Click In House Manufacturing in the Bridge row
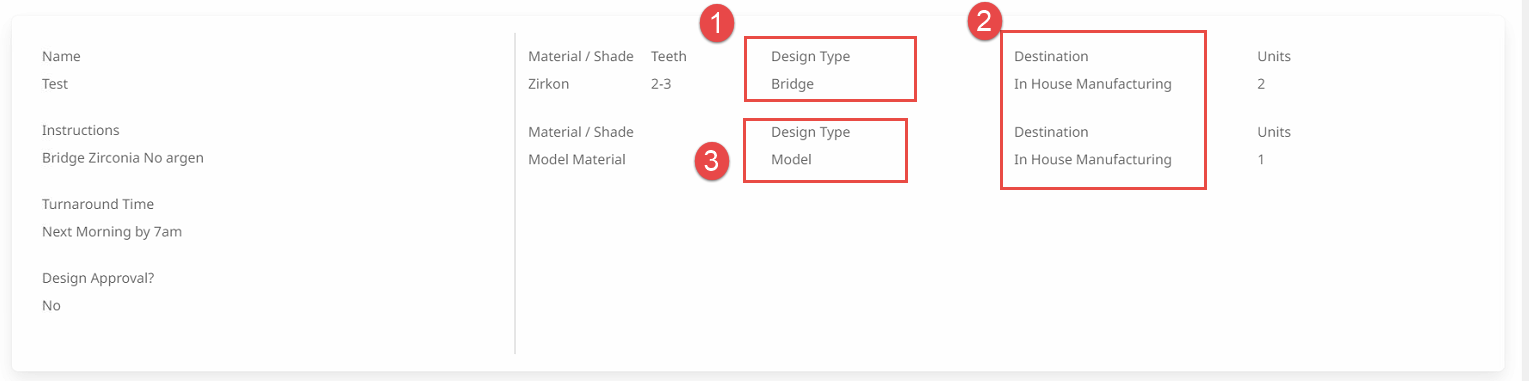 [x=1093, y=84]
